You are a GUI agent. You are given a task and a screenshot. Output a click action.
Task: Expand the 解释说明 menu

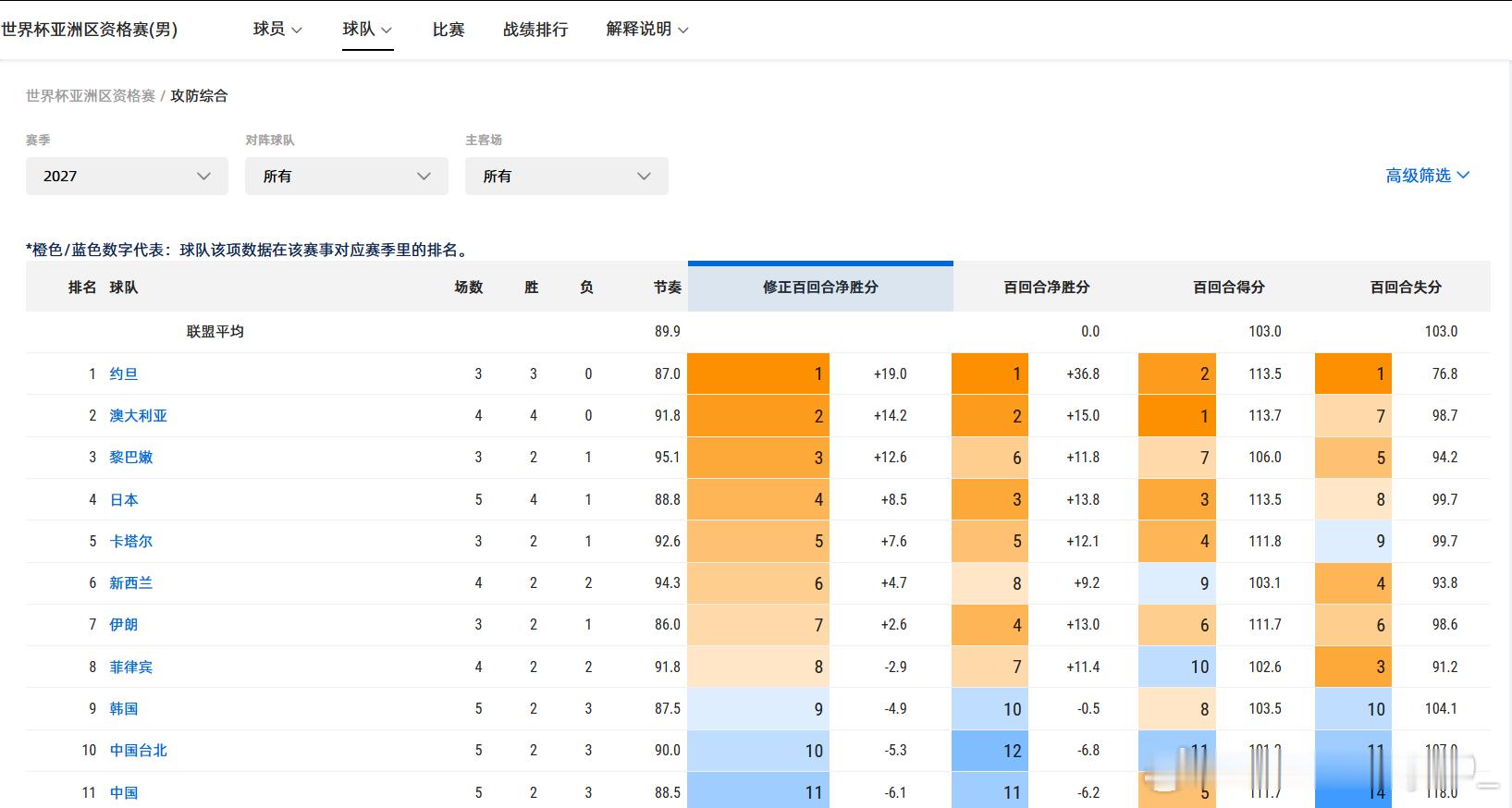pos(647,30)
